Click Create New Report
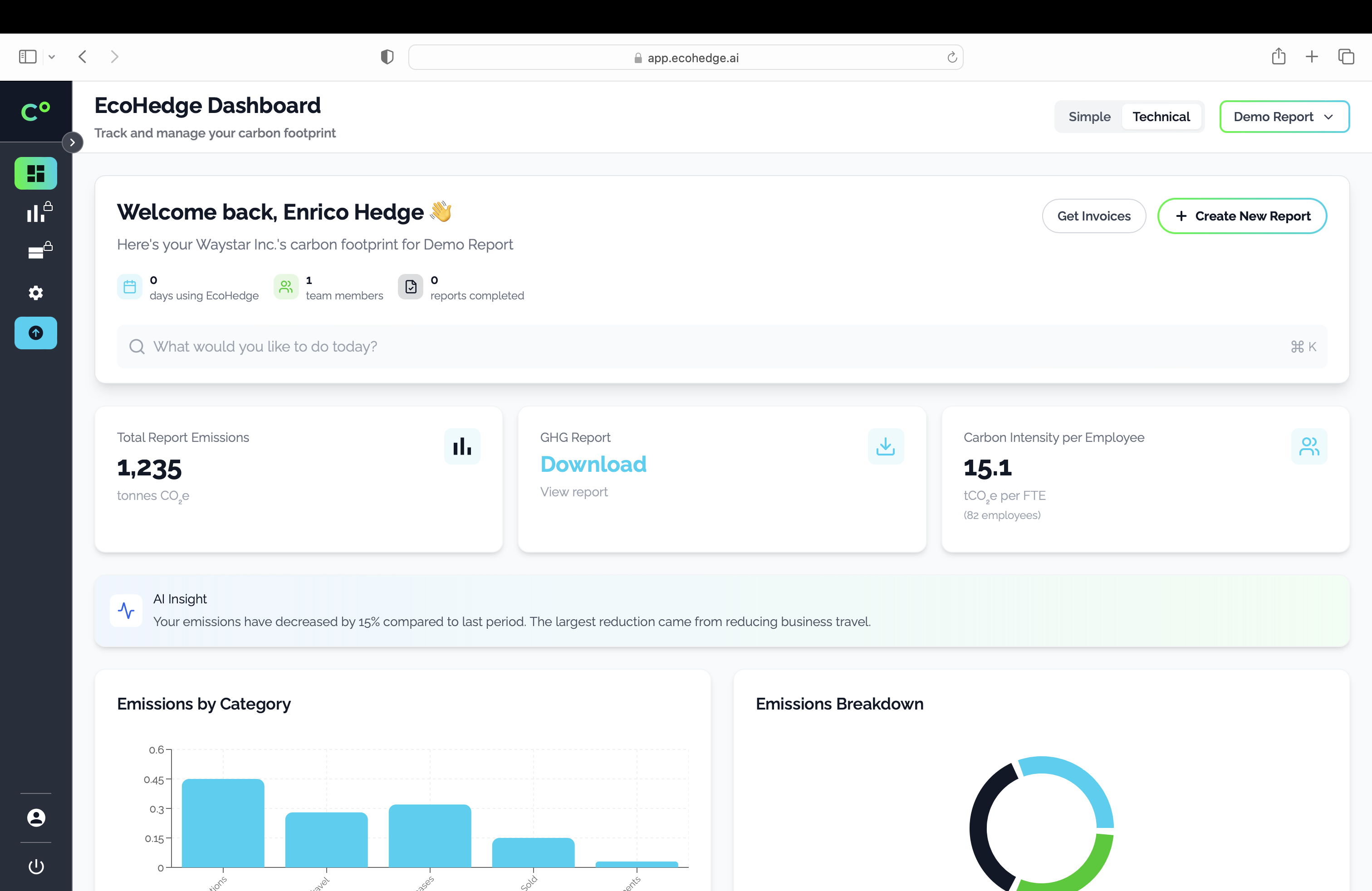Screen dimensions: 1372x891 point(1242,215)
